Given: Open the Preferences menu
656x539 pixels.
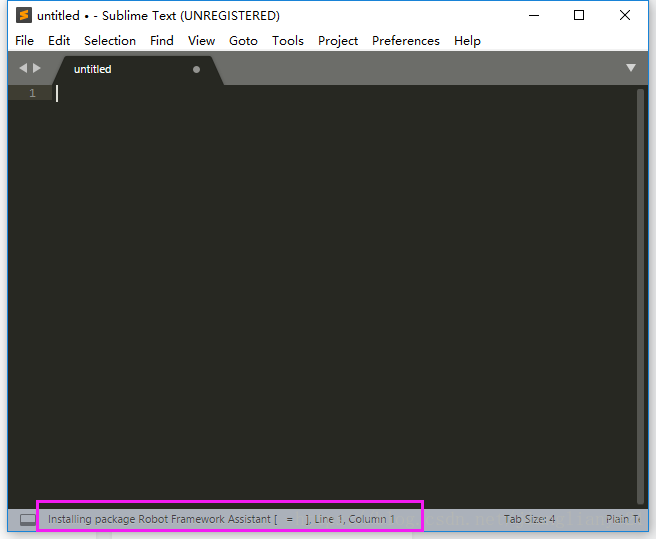Looking at the screenshot, I should [406, 41].
